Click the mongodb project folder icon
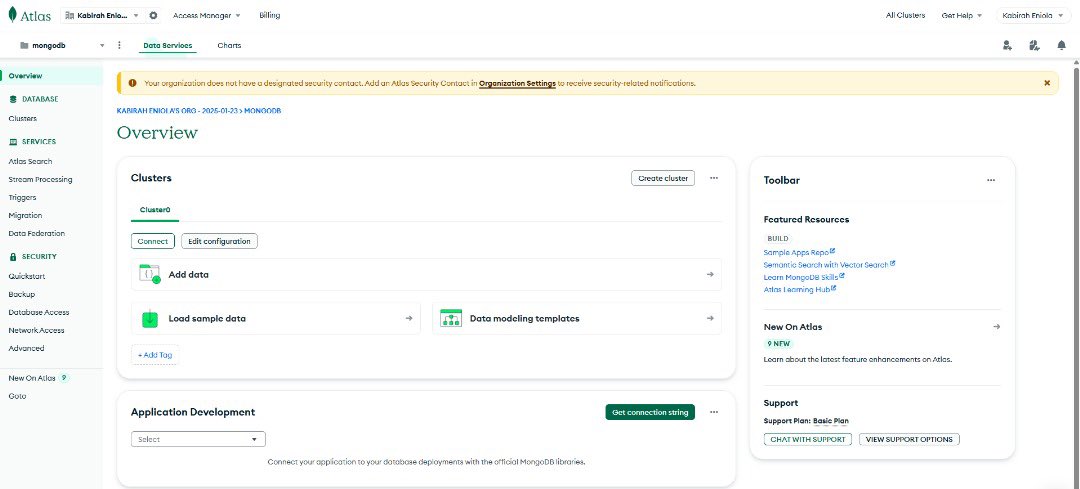 (x=25, y=45)
